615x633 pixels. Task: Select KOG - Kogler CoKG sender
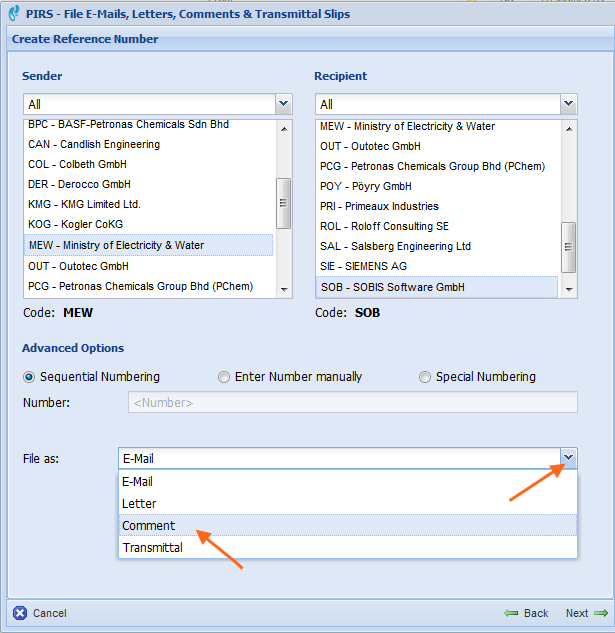[x=149, y=224]
